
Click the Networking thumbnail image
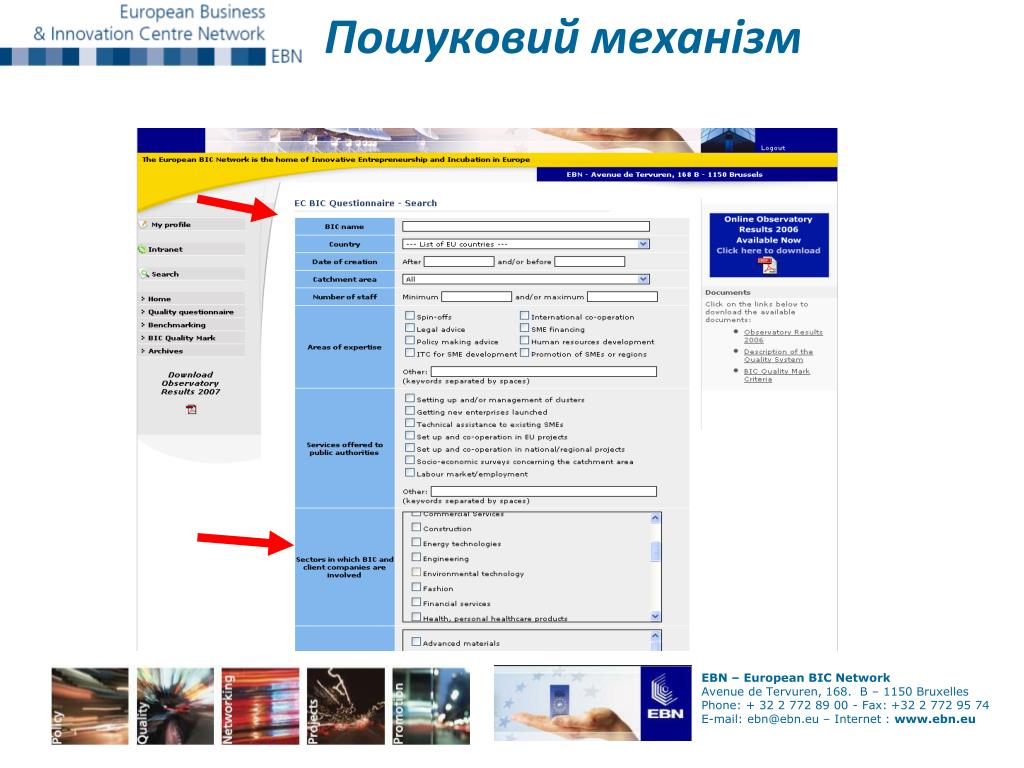coord(261,706)
